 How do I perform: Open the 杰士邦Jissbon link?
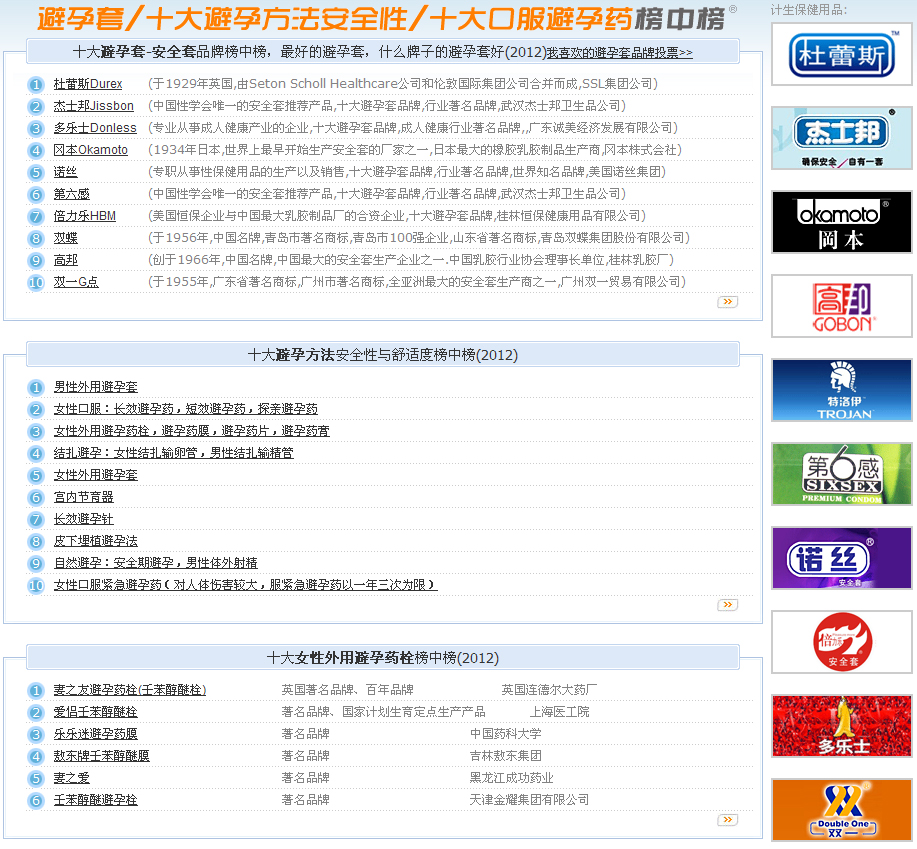coord(94,106)
